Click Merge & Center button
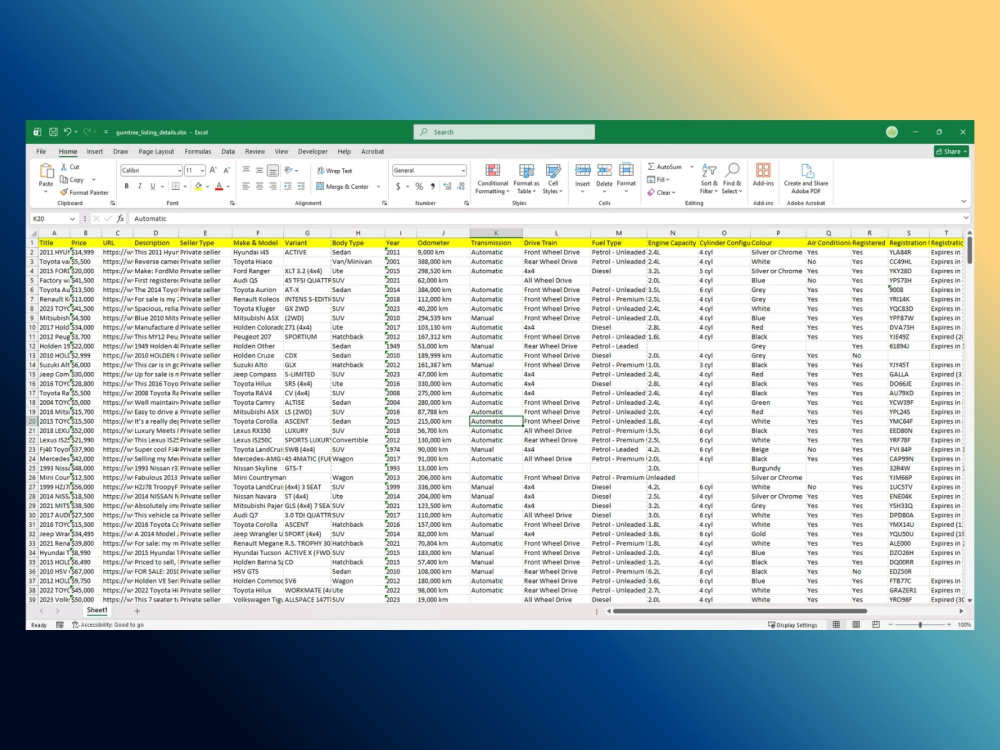This screenshot has width=1000, height=750. 342,186
